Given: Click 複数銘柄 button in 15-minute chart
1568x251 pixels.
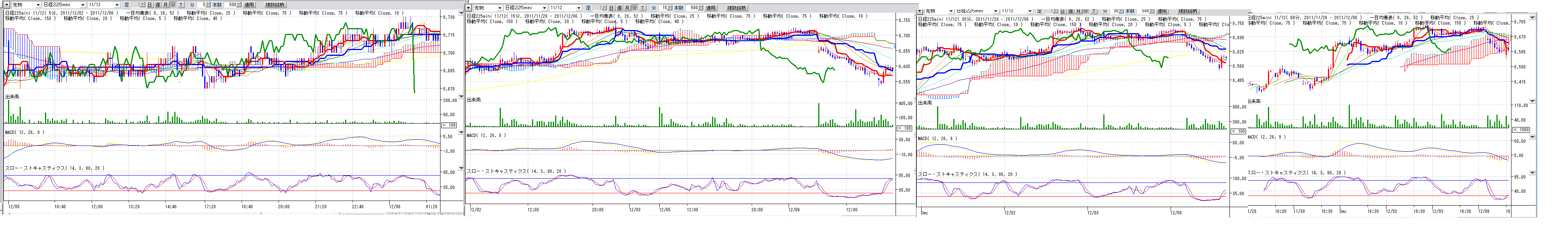Looking at the screenshot, I should coord(737,8).
